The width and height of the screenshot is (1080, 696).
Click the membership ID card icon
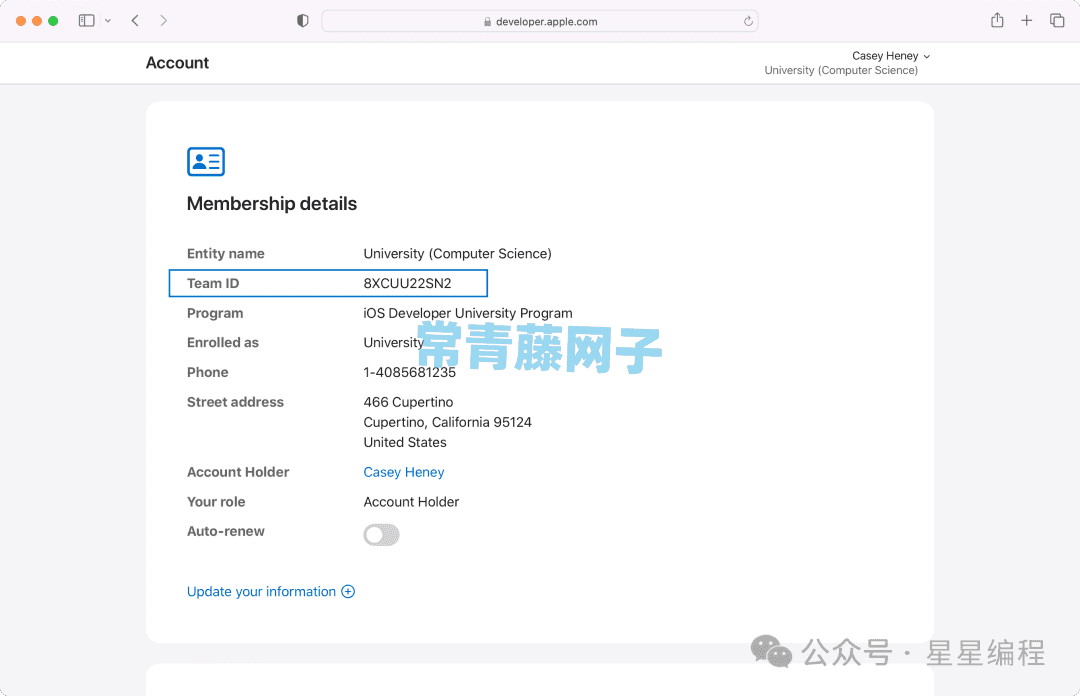click(x=206, y=161)
